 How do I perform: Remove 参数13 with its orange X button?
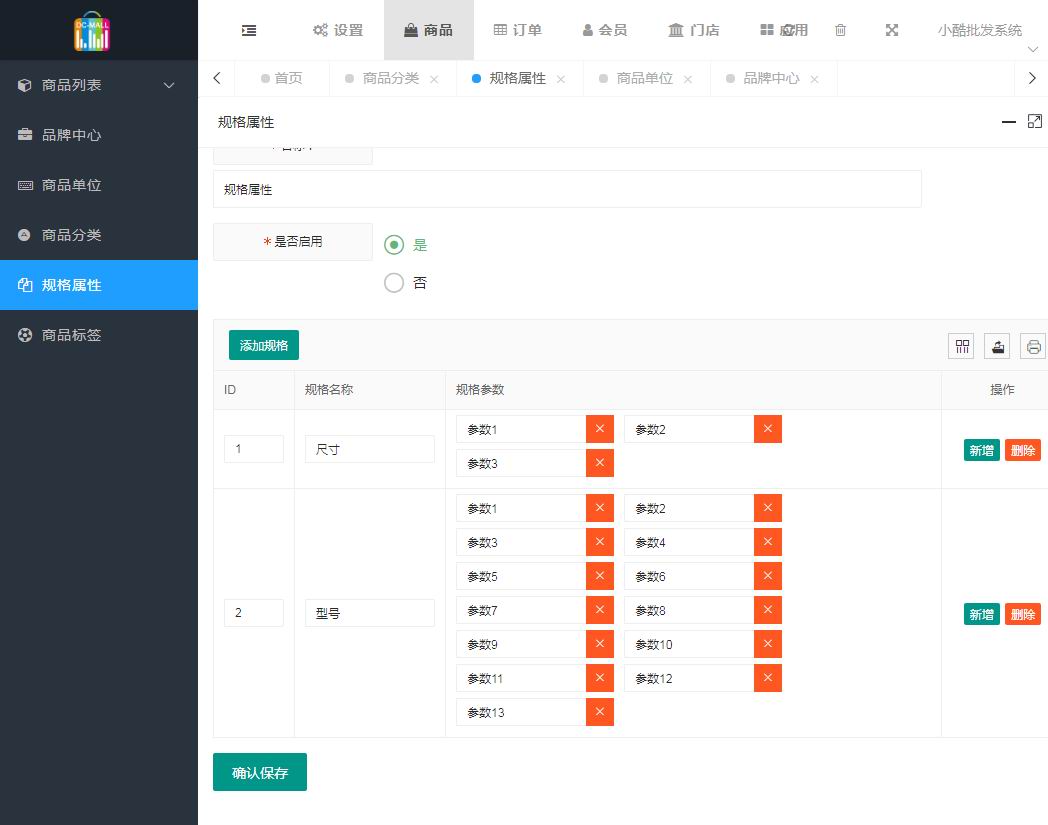(600, 712)
